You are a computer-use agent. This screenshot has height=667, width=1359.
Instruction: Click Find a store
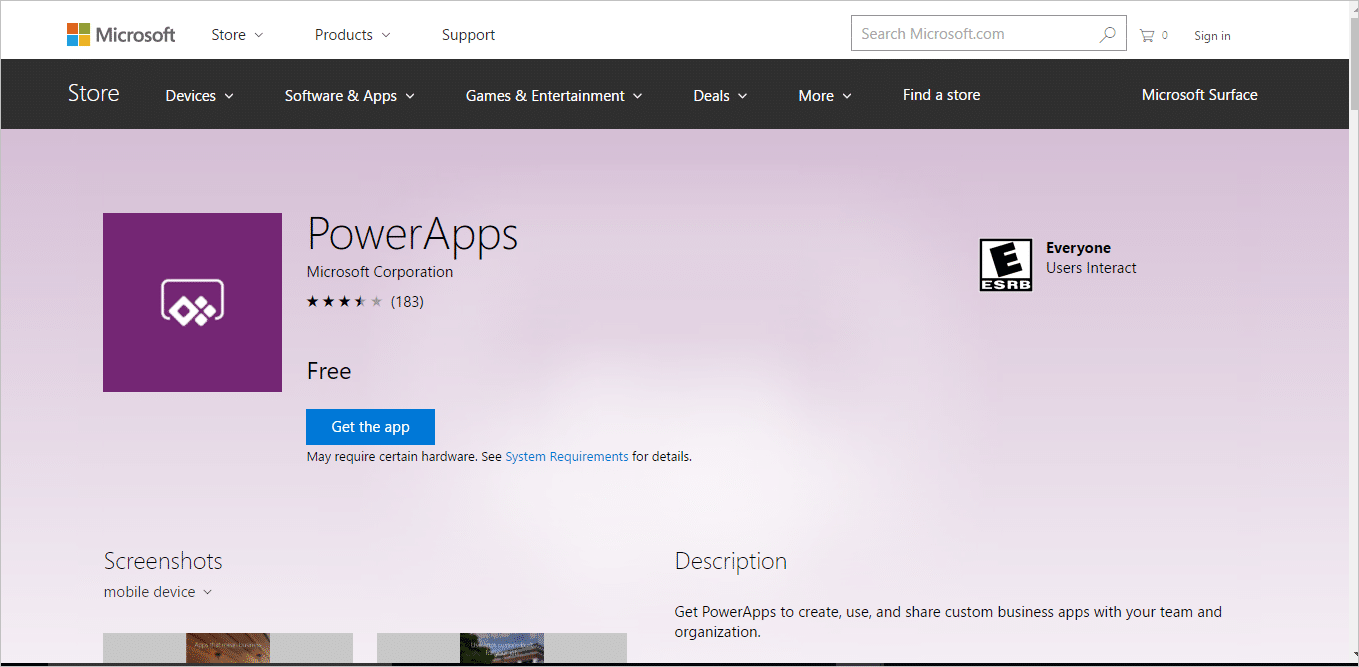(941, 95)
